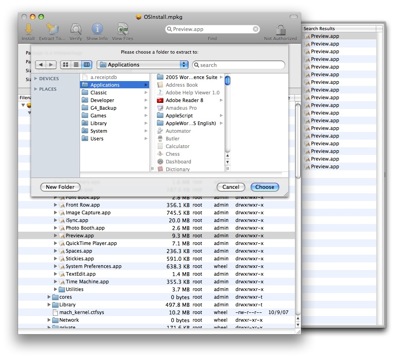Select the 2005 Wor...ence Suite folder
400x362 pixels.
tap(189, 77)
